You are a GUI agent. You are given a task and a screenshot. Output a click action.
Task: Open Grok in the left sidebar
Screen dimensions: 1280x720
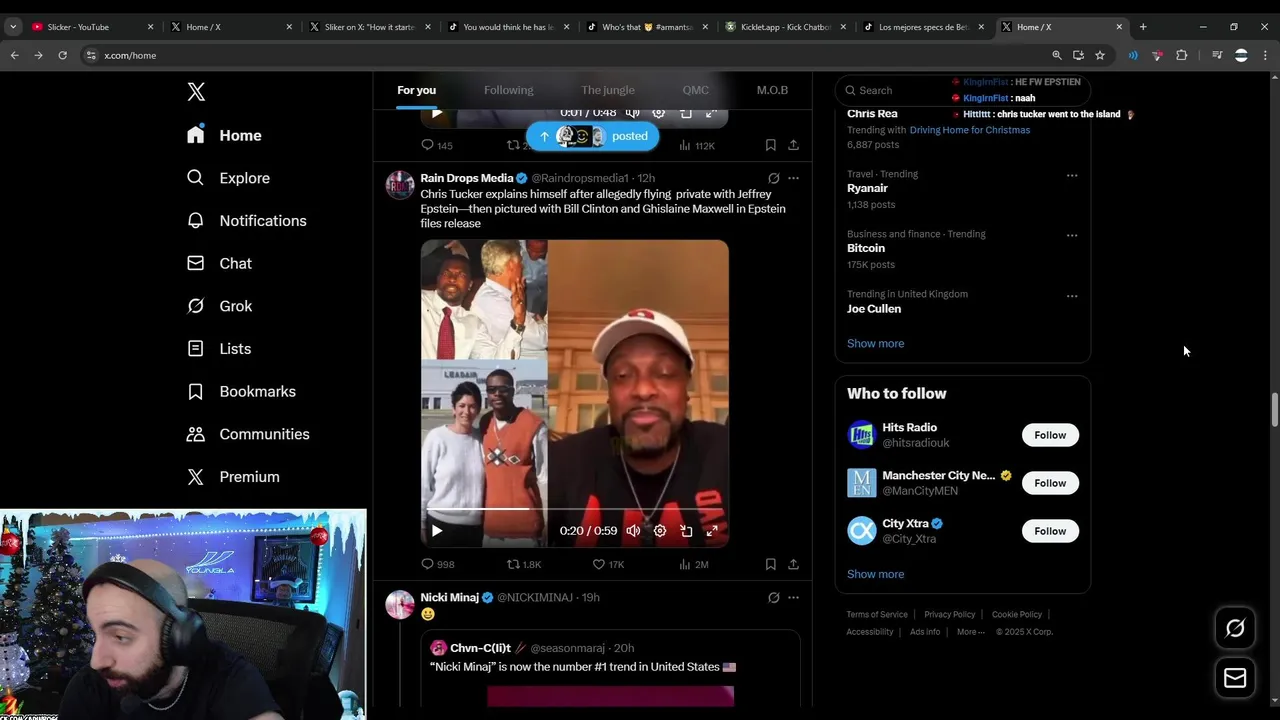[x=220, y=306]
